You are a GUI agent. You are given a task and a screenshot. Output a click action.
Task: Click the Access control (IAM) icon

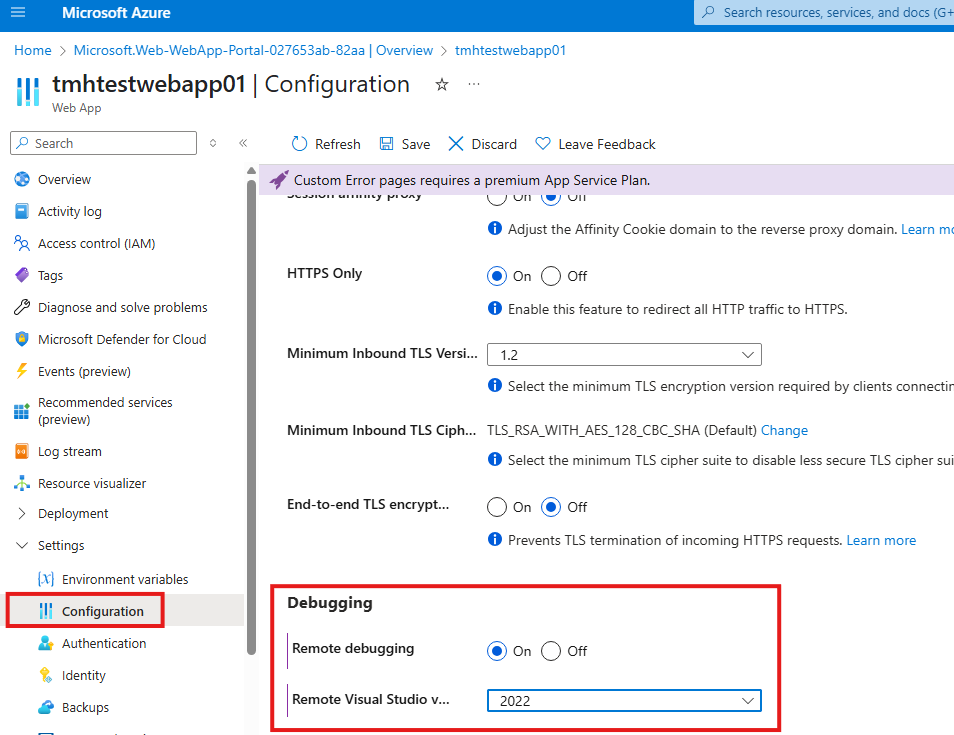[22, 243]
